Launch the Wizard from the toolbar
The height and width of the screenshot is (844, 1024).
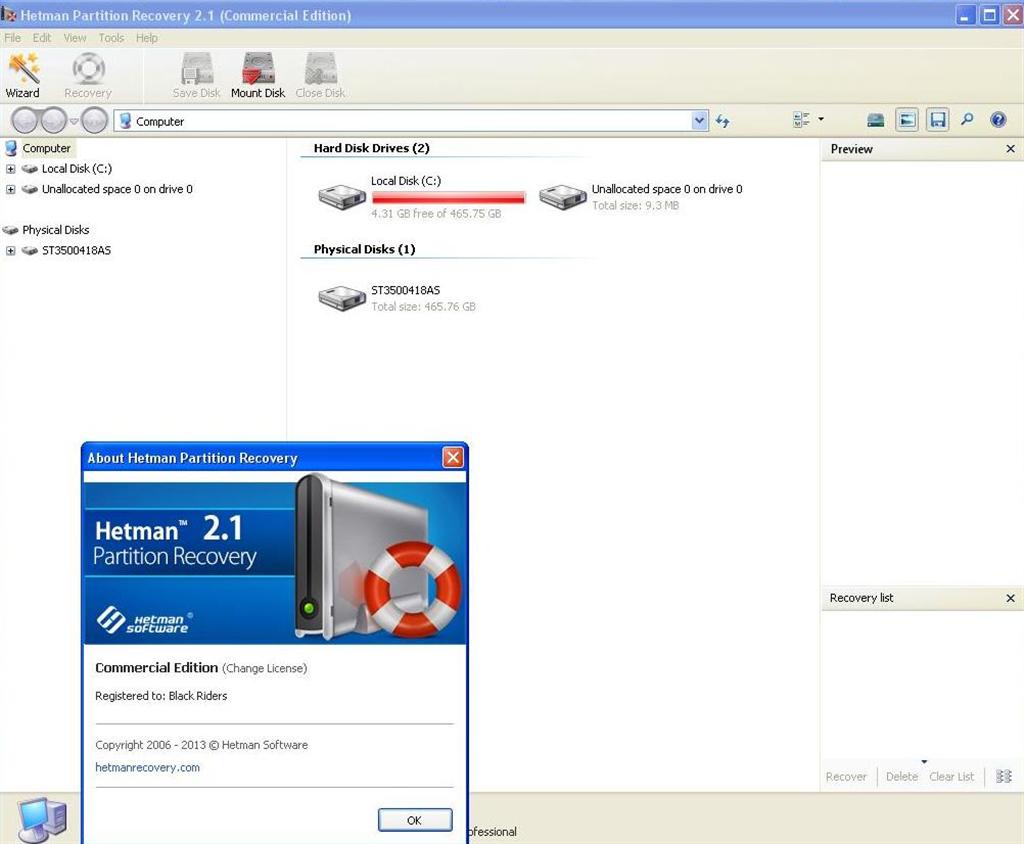click(23, 75)
